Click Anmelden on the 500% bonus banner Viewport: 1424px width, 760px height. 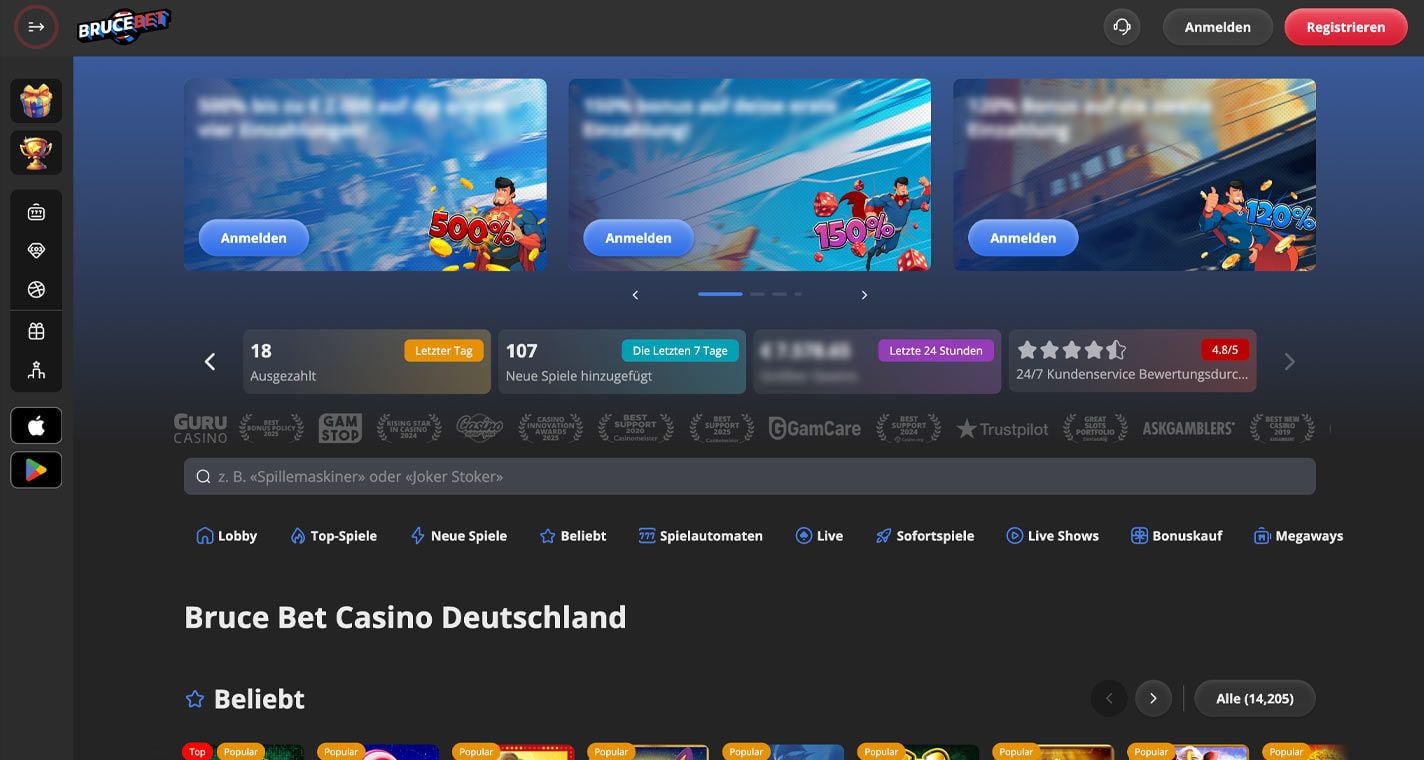pyautogui.click(x=254, y=238)
